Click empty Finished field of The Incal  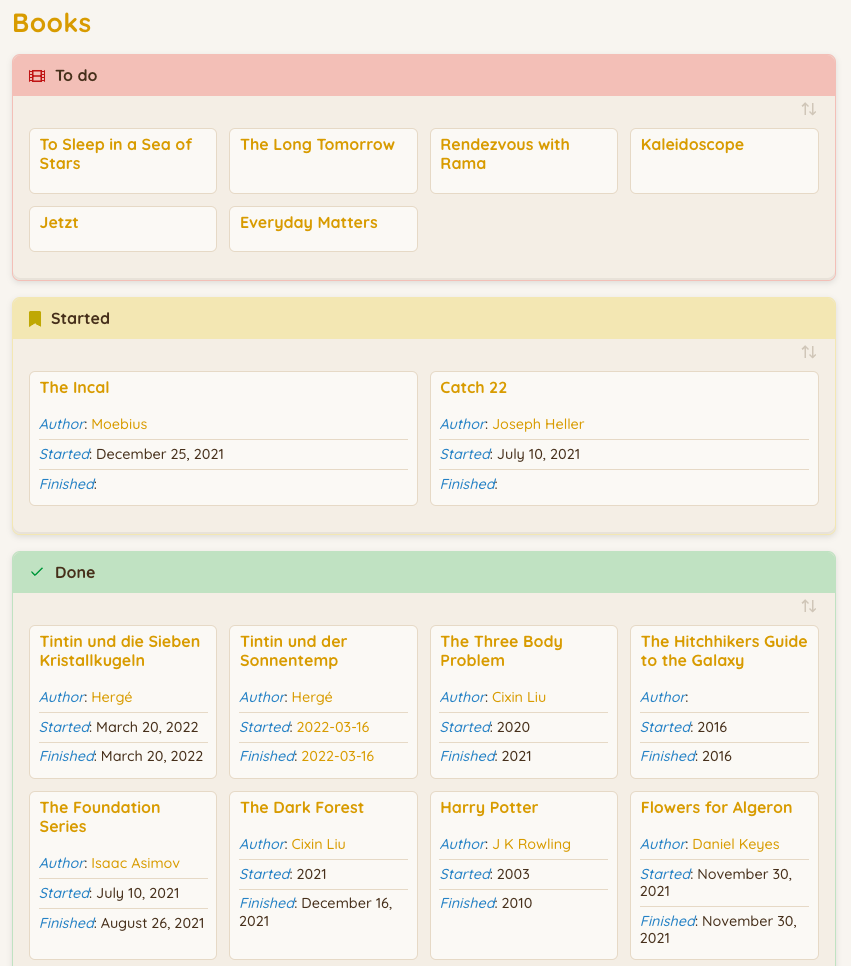tap(223, 484)
